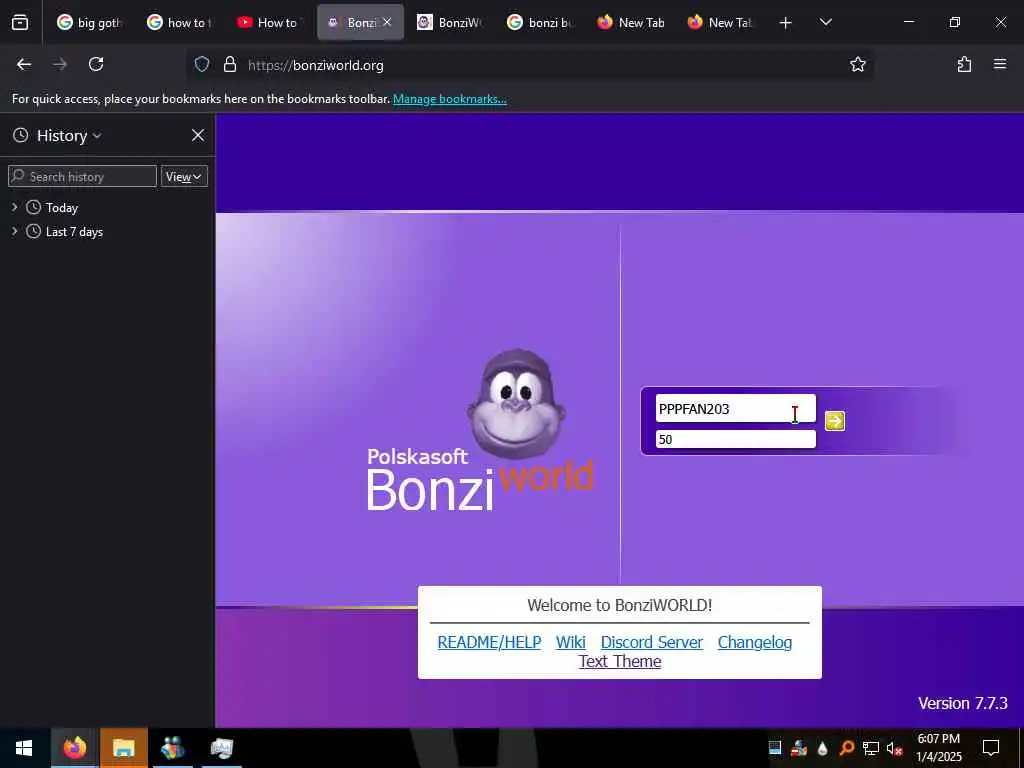Screen dimensions: 1024x768
Task: Open the Extensions puzzle-piece icon
Action: [964, 64]
